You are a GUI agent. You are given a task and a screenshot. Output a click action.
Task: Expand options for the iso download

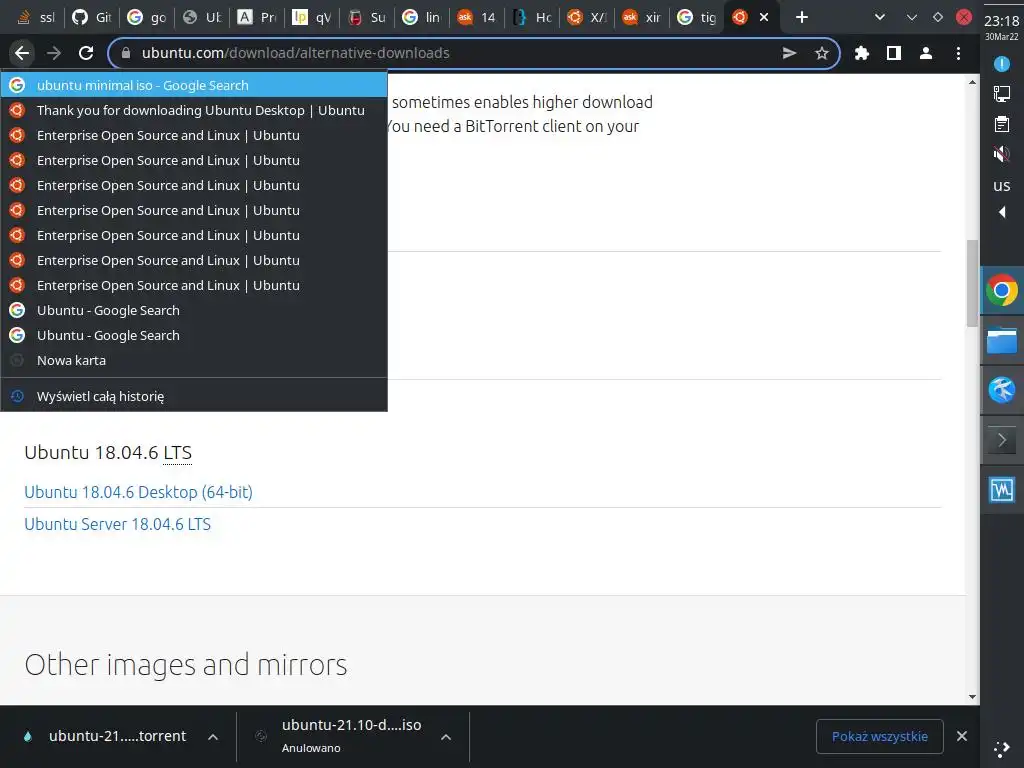coord(446,737)
